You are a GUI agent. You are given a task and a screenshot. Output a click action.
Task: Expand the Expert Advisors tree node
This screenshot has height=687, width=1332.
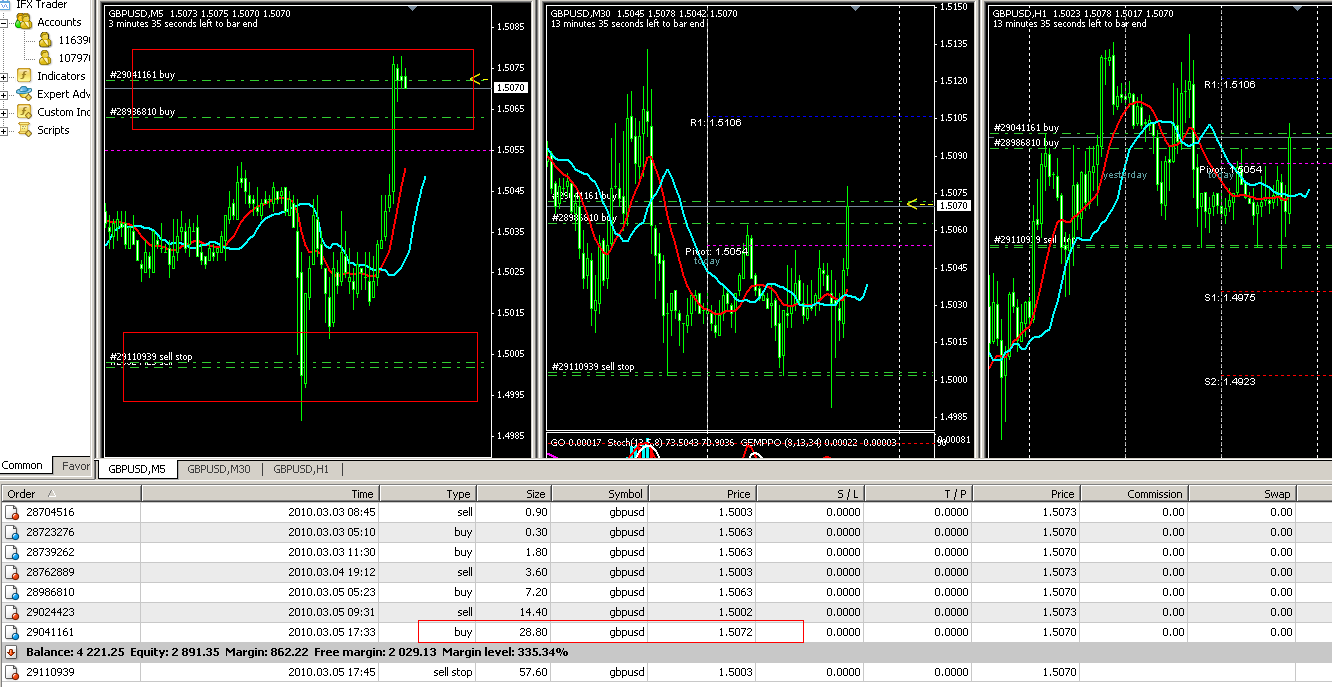pos(5,94)
